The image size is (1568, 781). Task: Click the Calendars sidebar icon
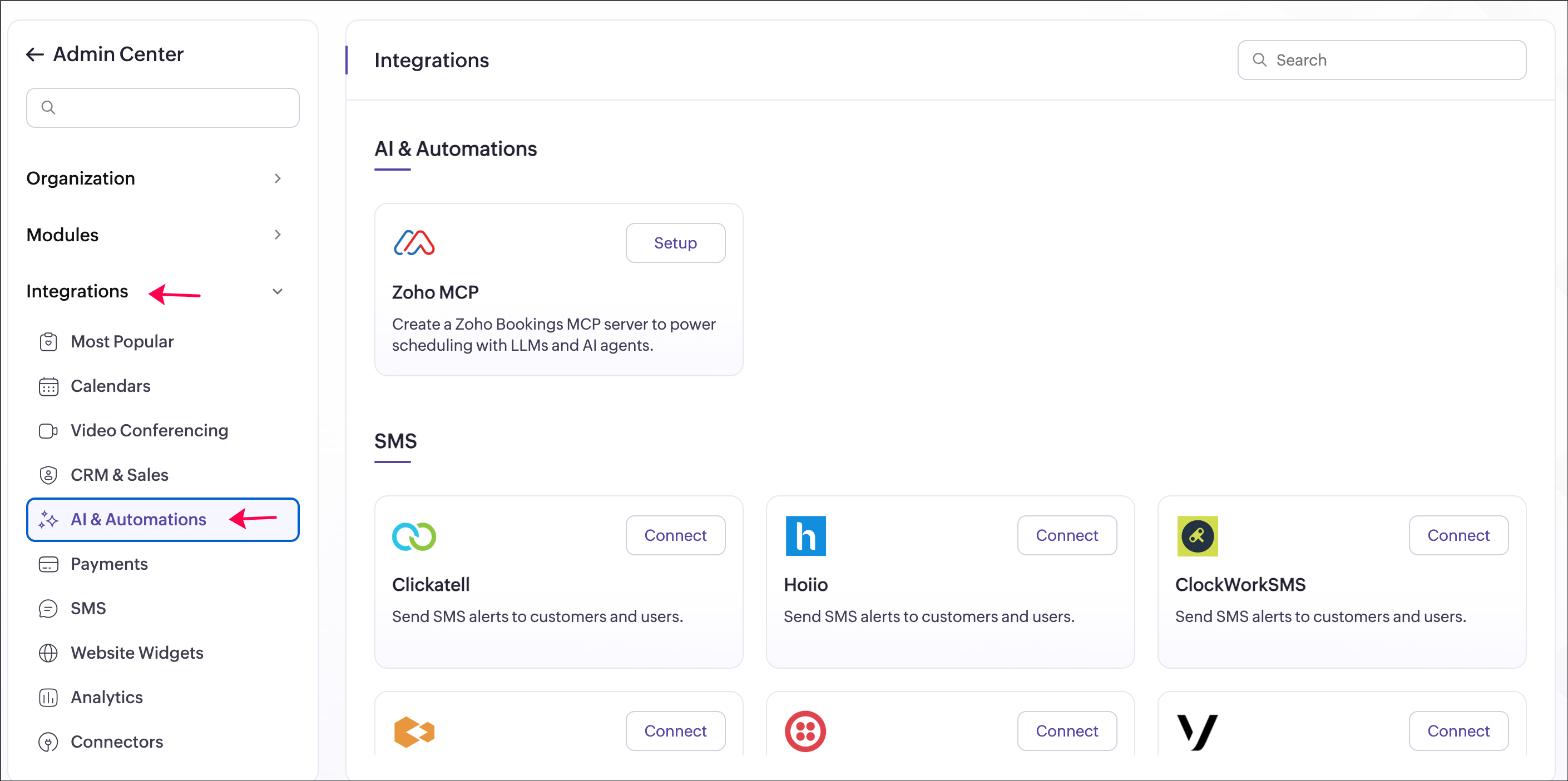pos(48,386)
